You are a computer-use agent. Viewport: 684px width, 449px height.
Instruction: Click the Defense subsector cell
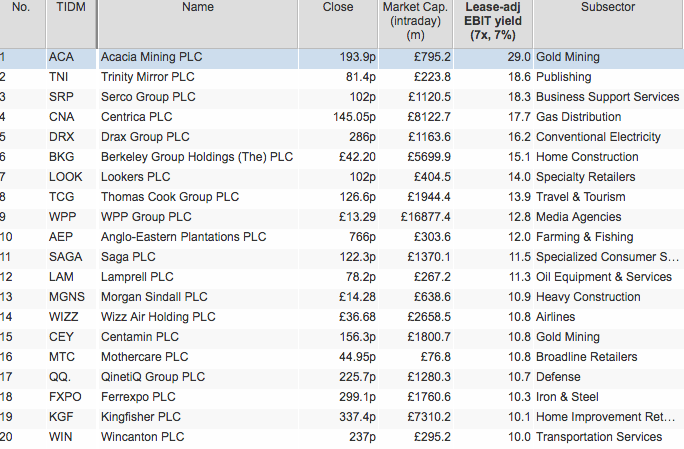[558, 378]
